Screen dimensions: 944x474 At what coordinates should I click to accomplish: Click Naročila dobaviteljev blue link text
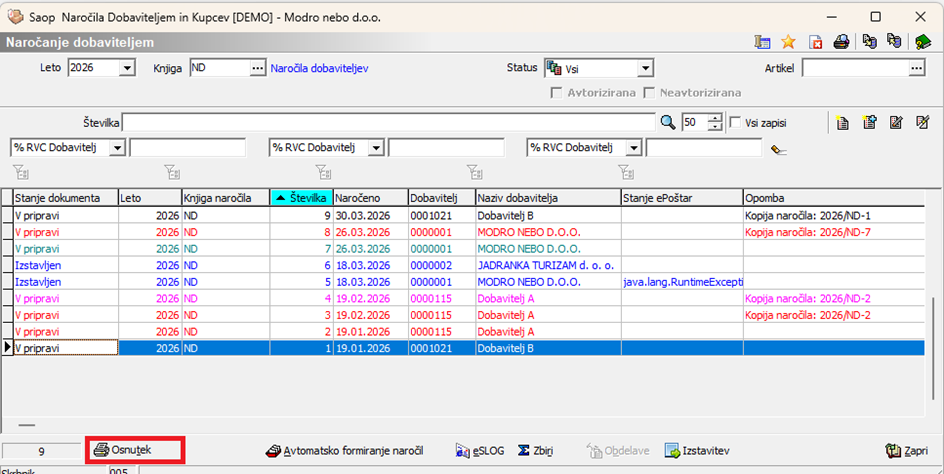[319, 68]
